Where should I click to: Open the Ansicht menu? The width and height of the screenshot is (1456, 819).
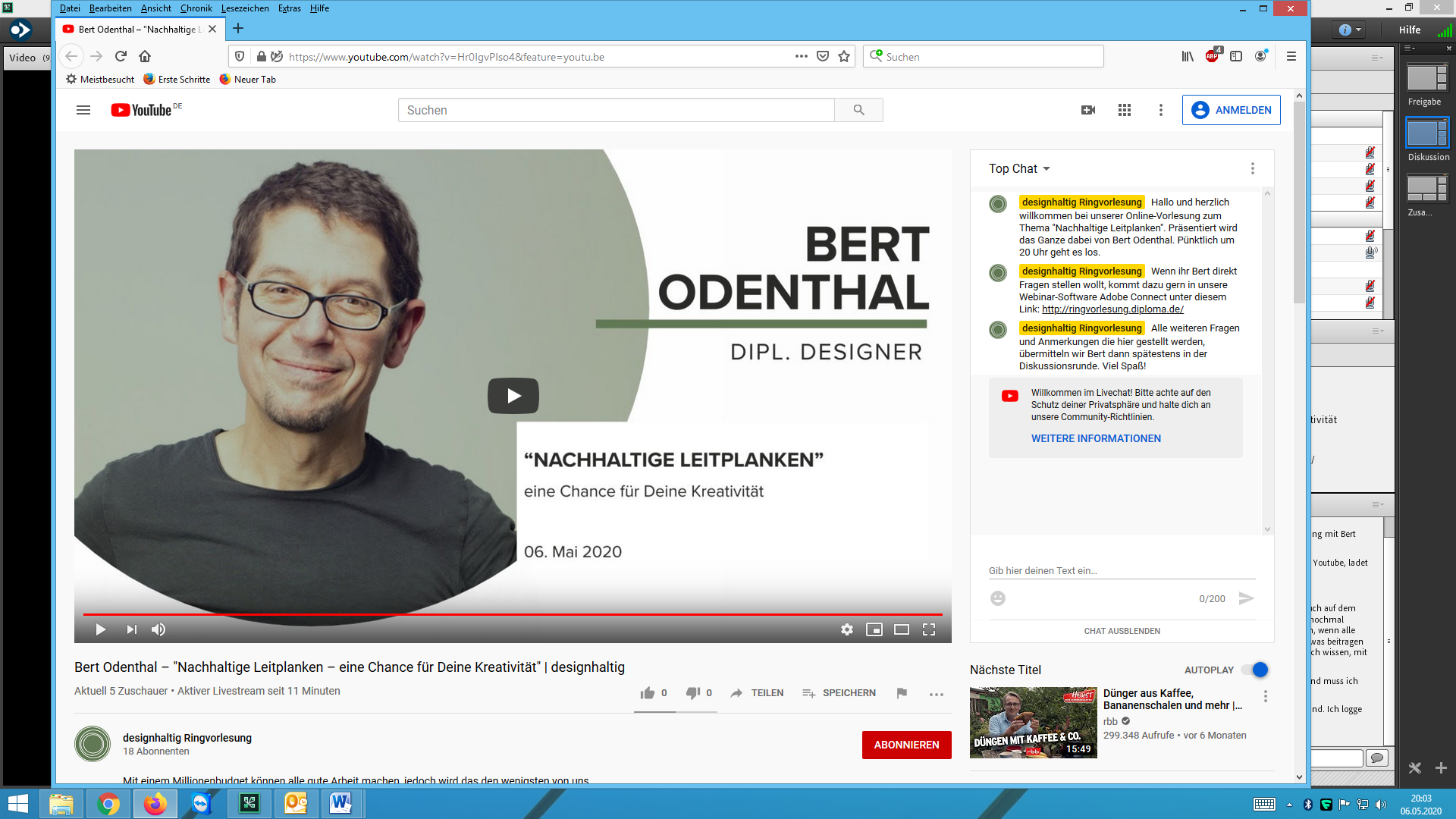pos(155,8)
